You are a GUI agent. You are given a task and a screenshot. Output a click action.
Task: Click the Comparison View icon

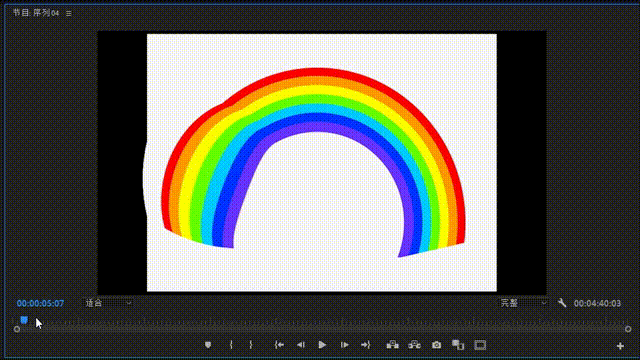pos(458,345)
